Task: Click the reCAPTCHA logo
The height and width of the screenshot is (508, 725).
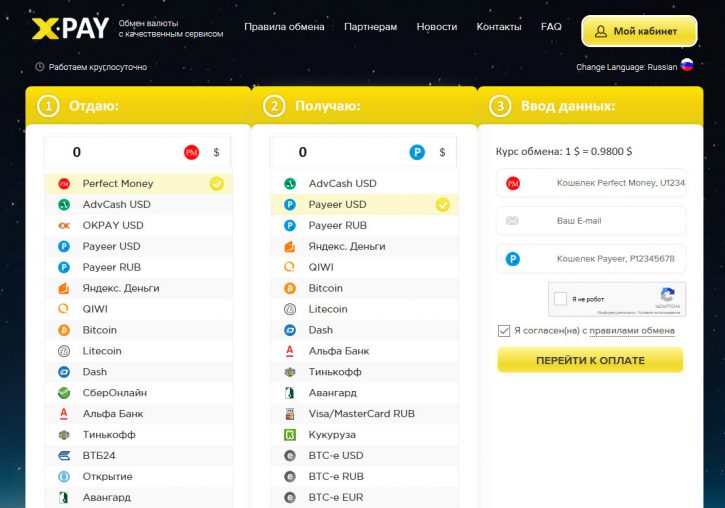Action: coord(667,295)
